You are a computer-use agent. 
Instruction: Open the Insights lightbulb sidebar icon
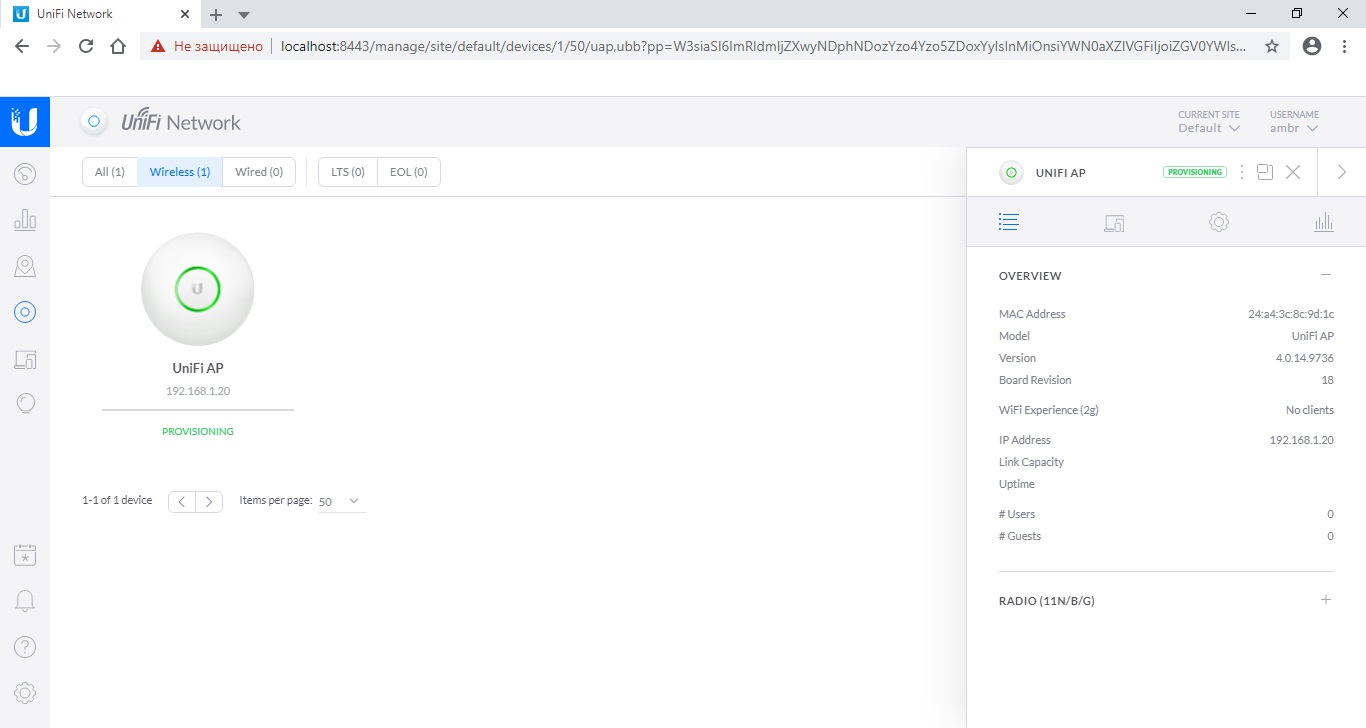click(x=25, y=403)
